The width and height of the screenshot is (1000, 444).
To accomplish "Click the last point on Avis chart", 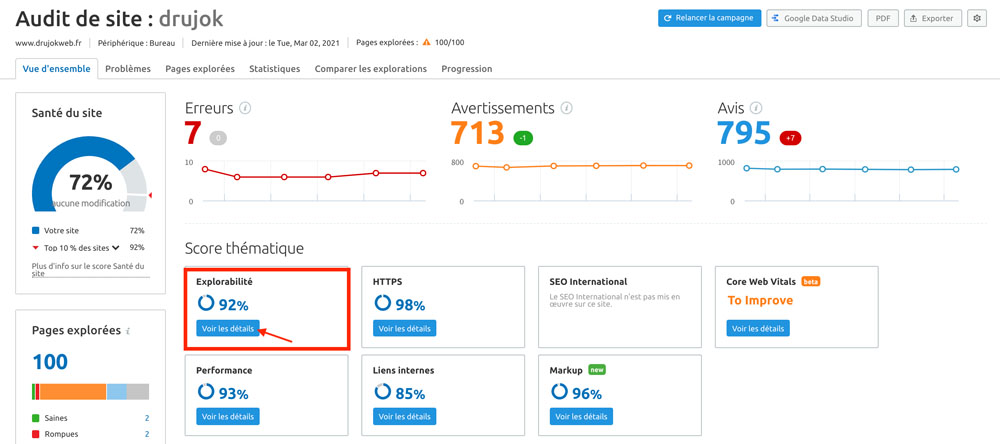I will coord(956,170).
